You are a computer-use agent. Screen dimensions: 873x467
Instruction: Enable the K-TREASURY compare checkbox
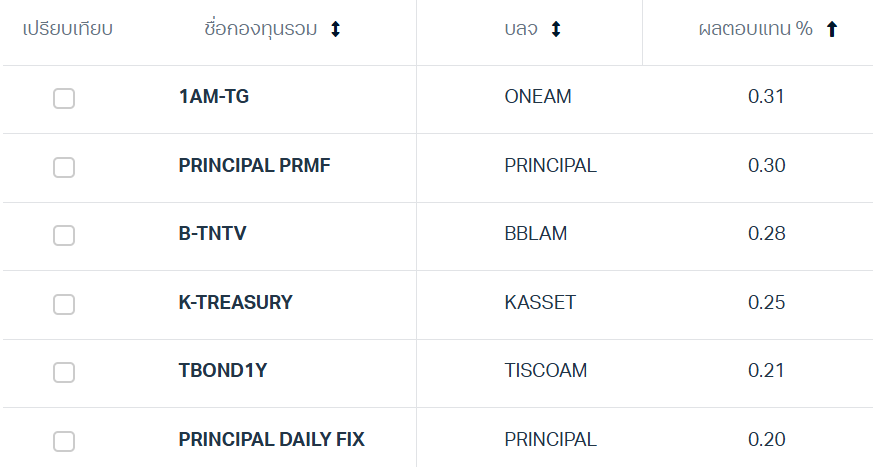click(64, 304)
